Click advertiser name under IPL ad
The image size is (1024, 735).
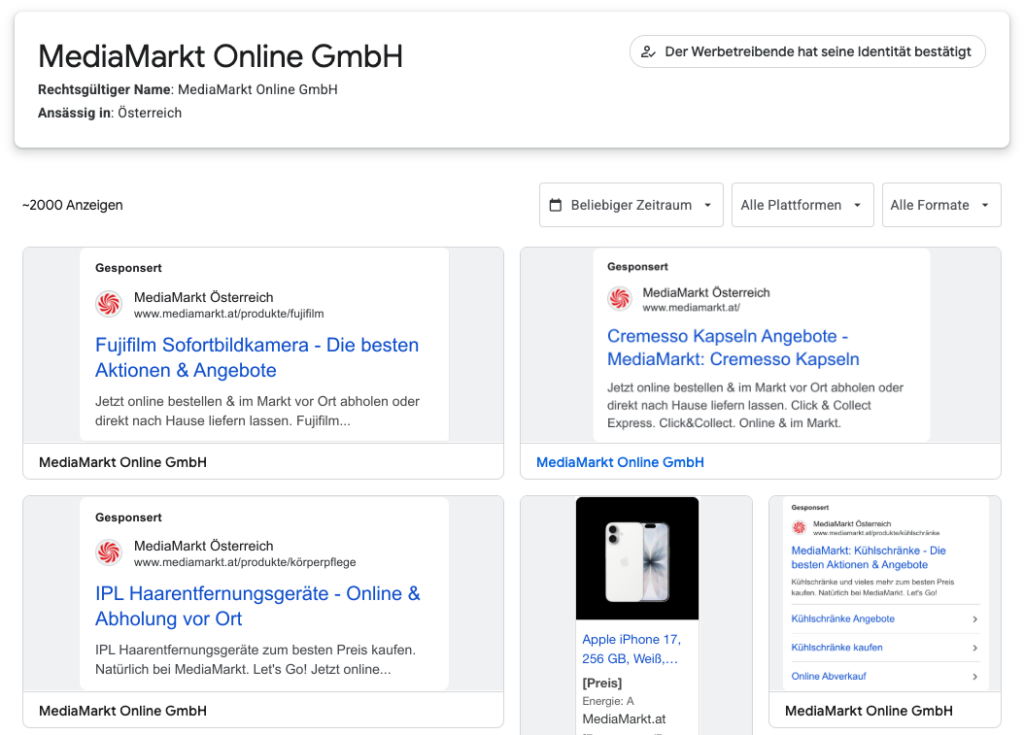[123, 711]
